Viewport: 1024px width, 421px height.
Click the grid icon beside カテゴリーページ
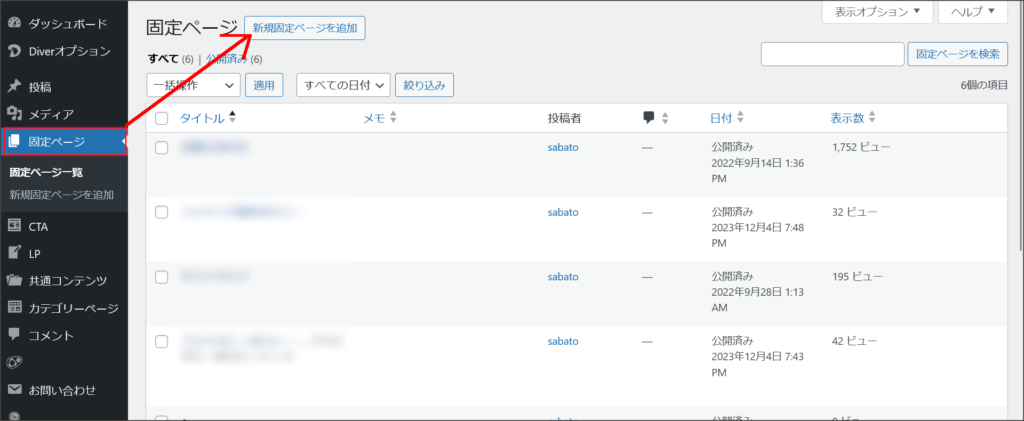click(x=14, y=307)
